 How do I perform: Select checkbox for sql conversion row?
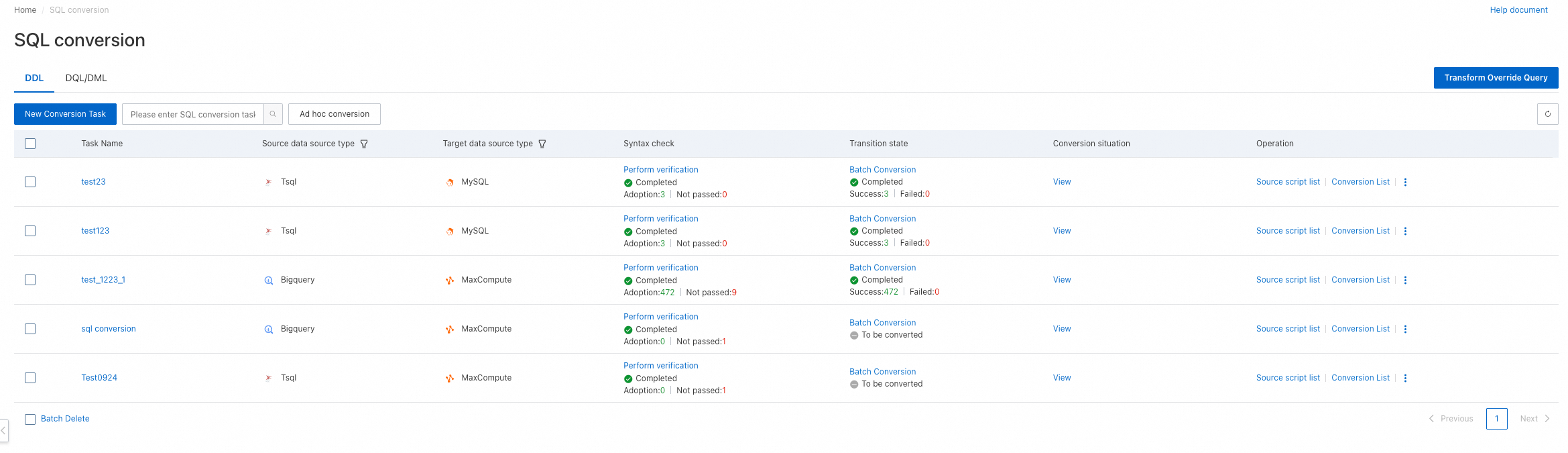(30, 329)
